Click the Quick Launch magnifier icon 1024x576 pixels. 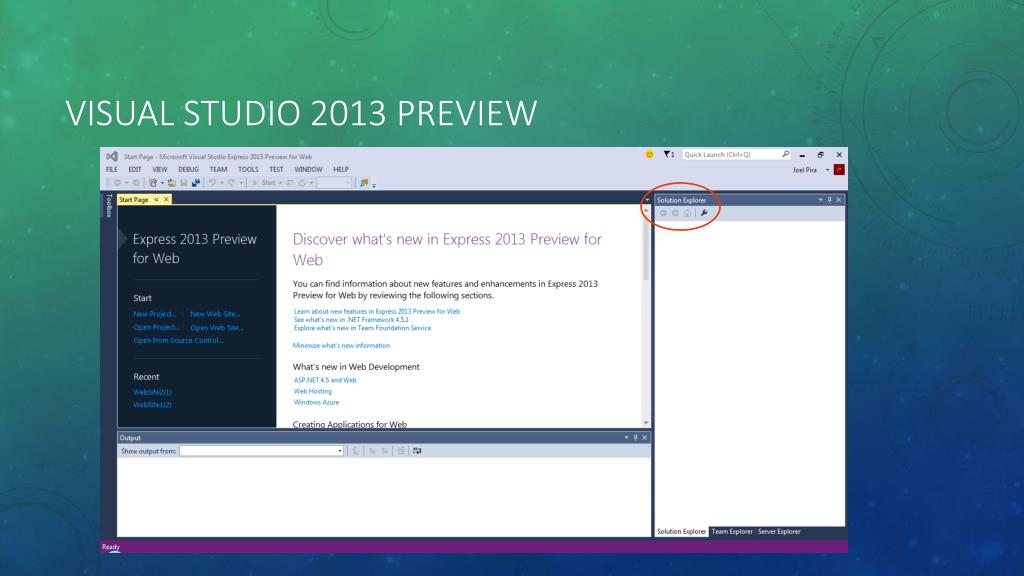click(786, 154)
